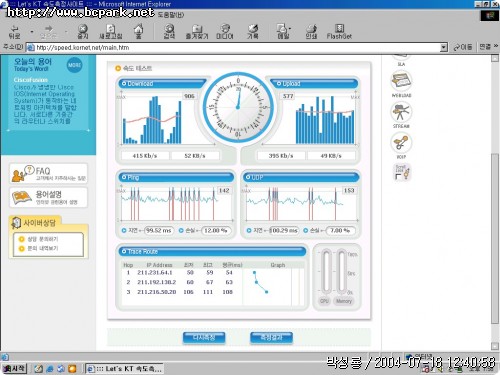Click the third quick launch taskbar icon
The width and height of the screenshot is (500, 375).
61,369
